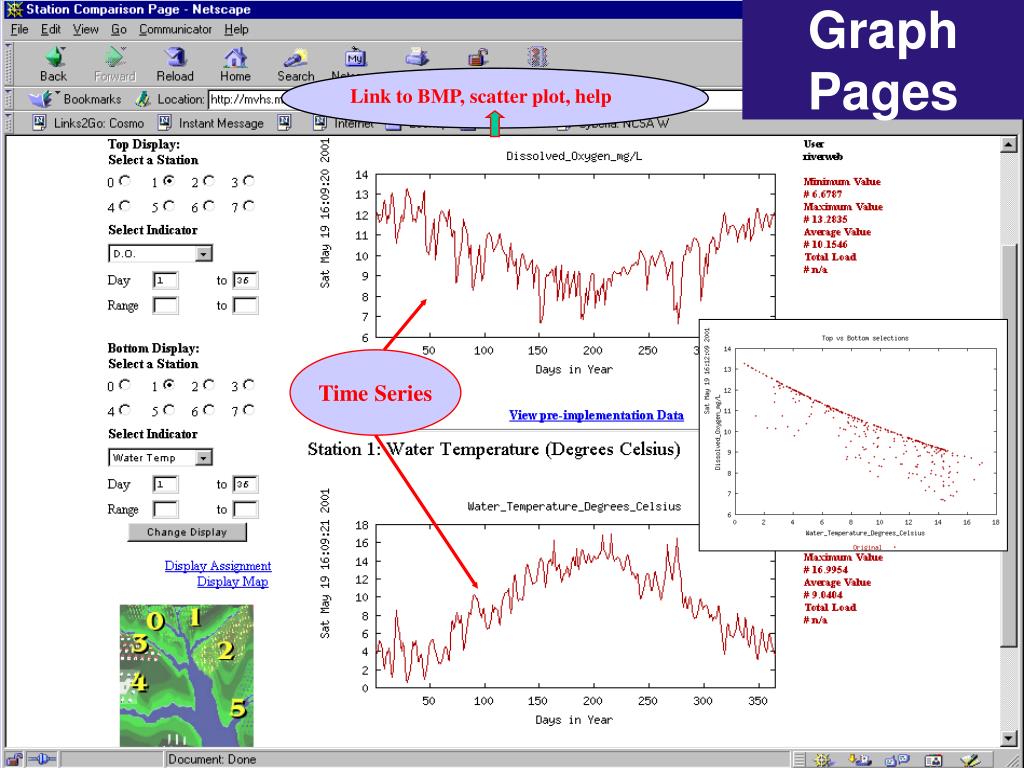Open the Go menu

tap(119, 29)
